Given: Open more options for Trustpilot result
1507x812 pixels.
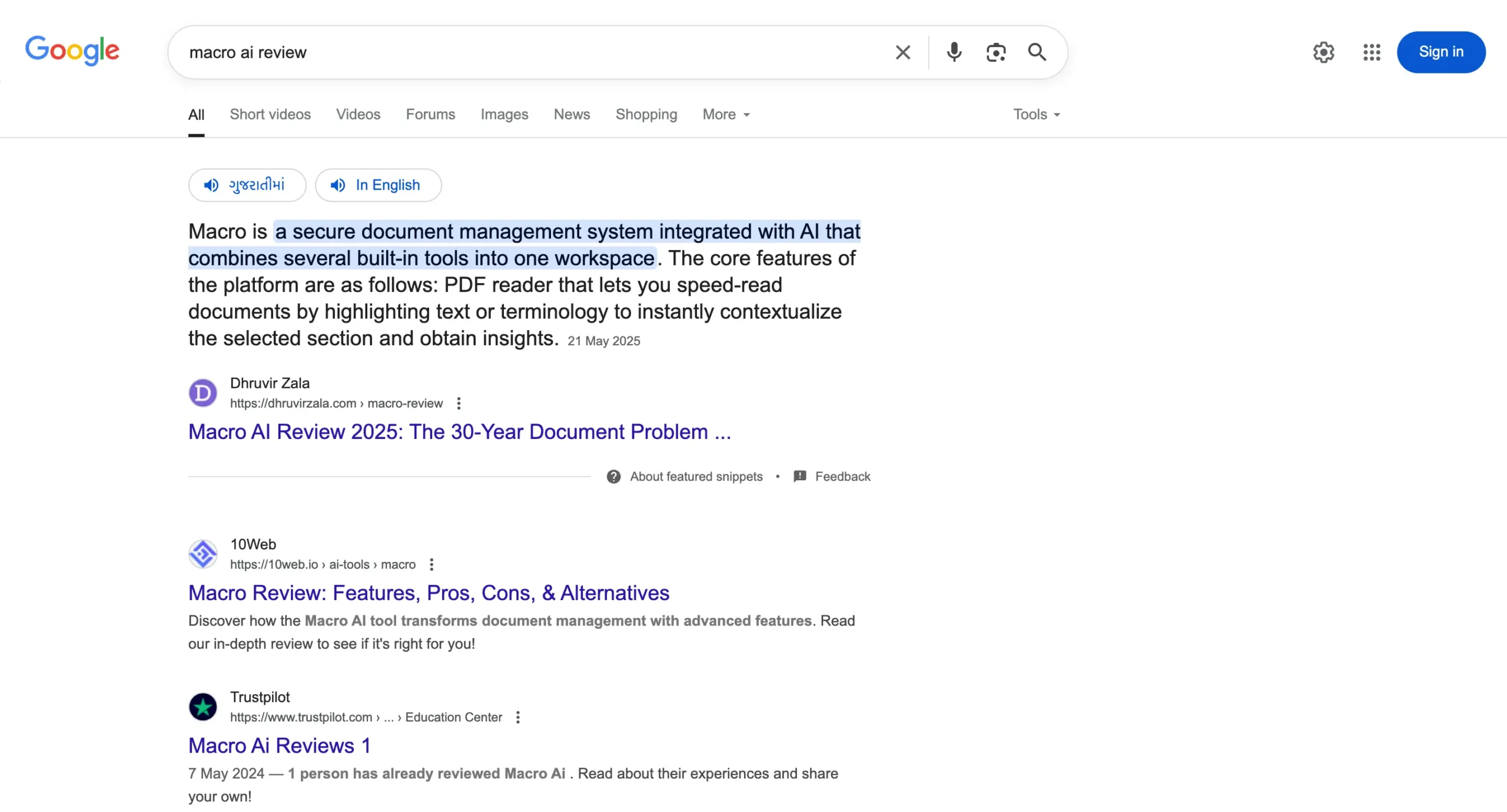Looking at the screenshot, I should coord(517,717).
